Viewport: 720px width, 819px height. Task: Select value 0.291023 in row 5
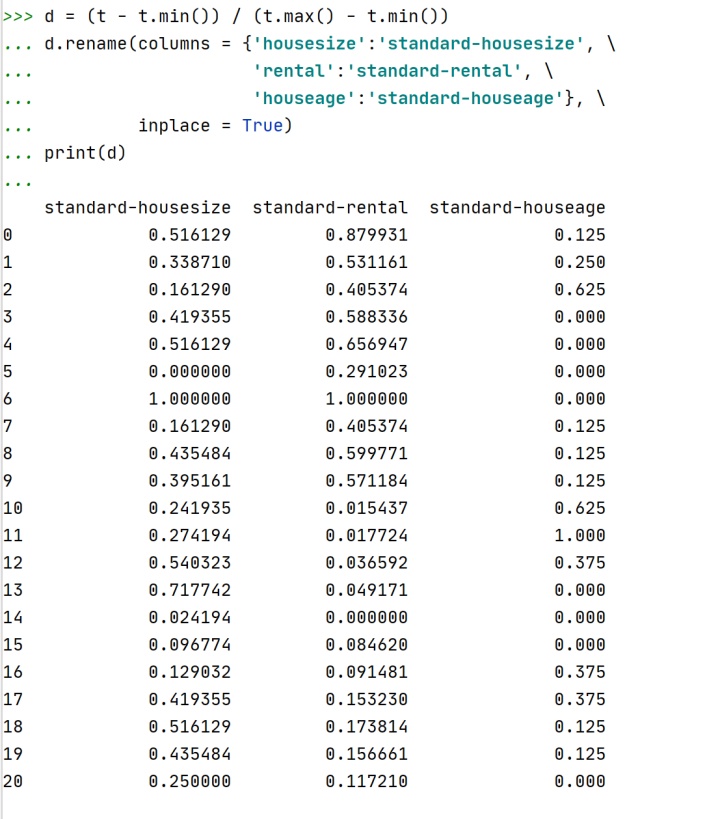(366, 371)
